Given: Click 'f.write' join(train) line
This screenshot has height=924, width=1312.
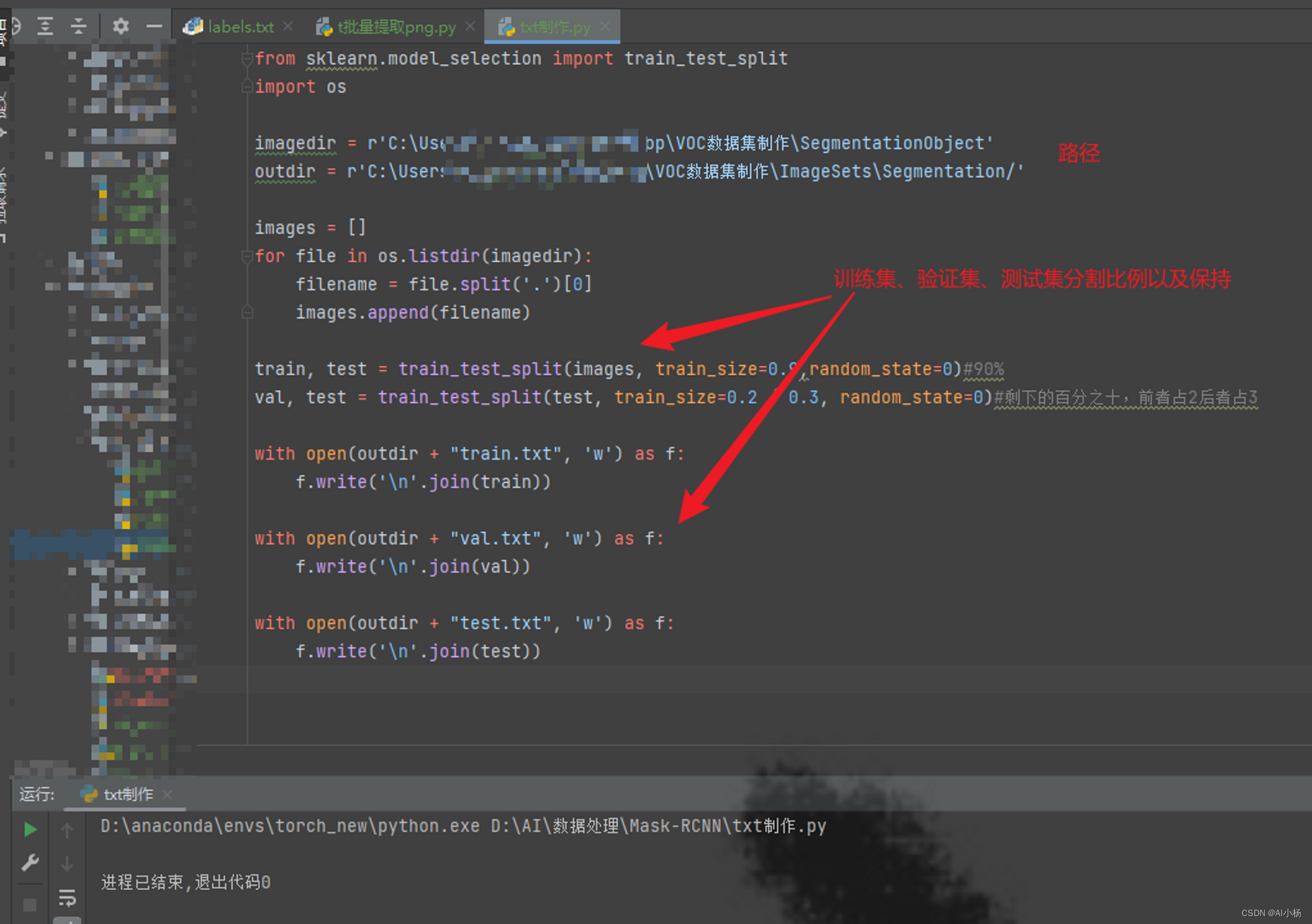Looking at the screenshot, I should pyautogui.click(x=423, y=481).
